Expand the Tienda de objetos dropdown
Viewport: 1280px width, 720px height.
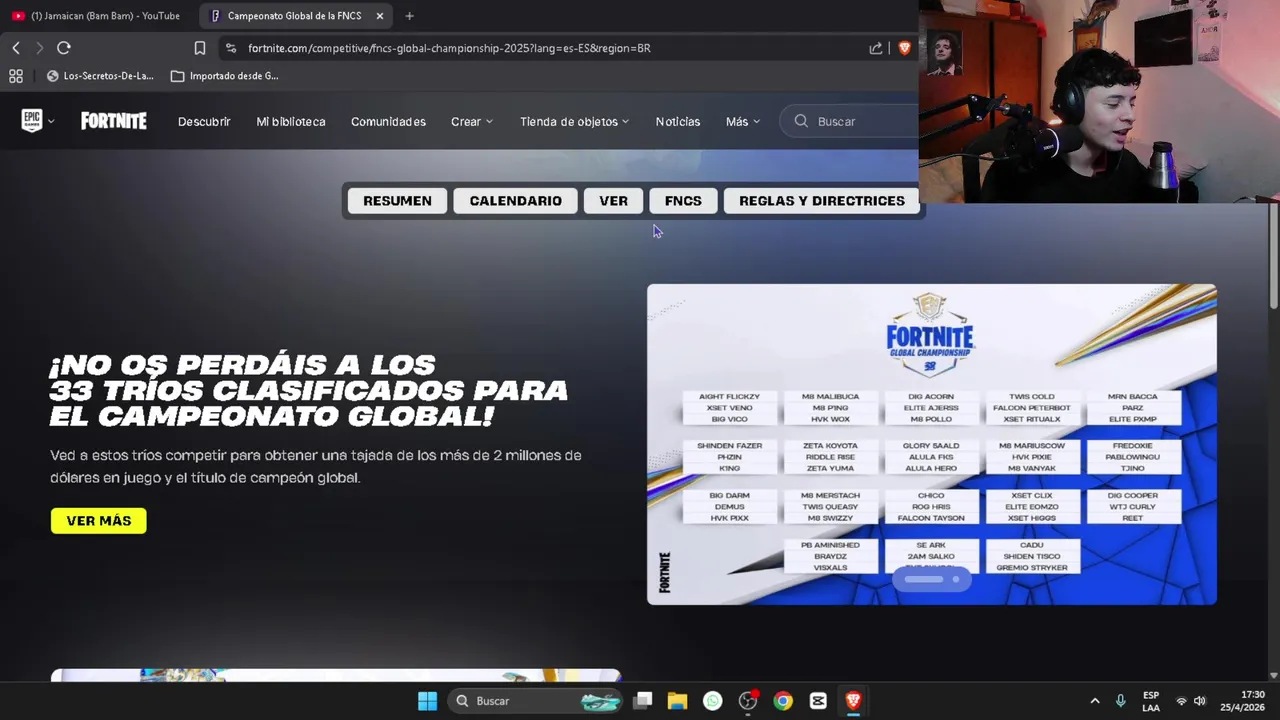[574, 122]
